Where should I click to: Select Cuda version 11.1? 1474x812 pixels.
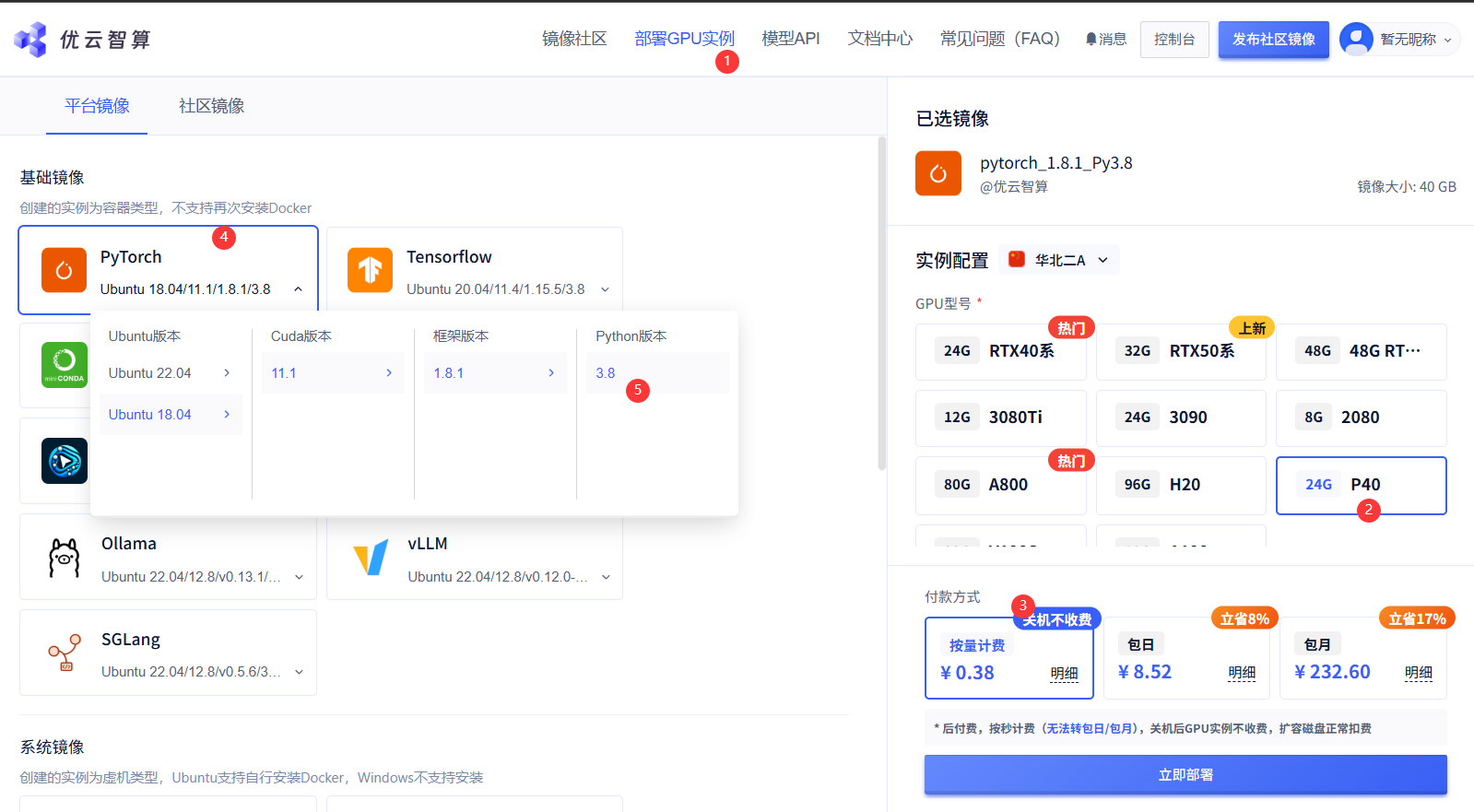click(333, 373)
